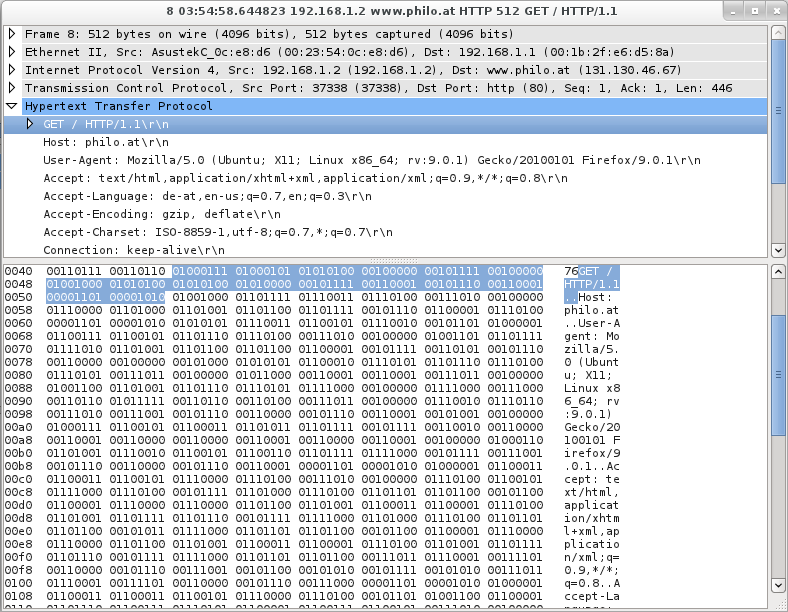Close the packet detail window
The image size is (788, 612).
click(x=776, y=11)
